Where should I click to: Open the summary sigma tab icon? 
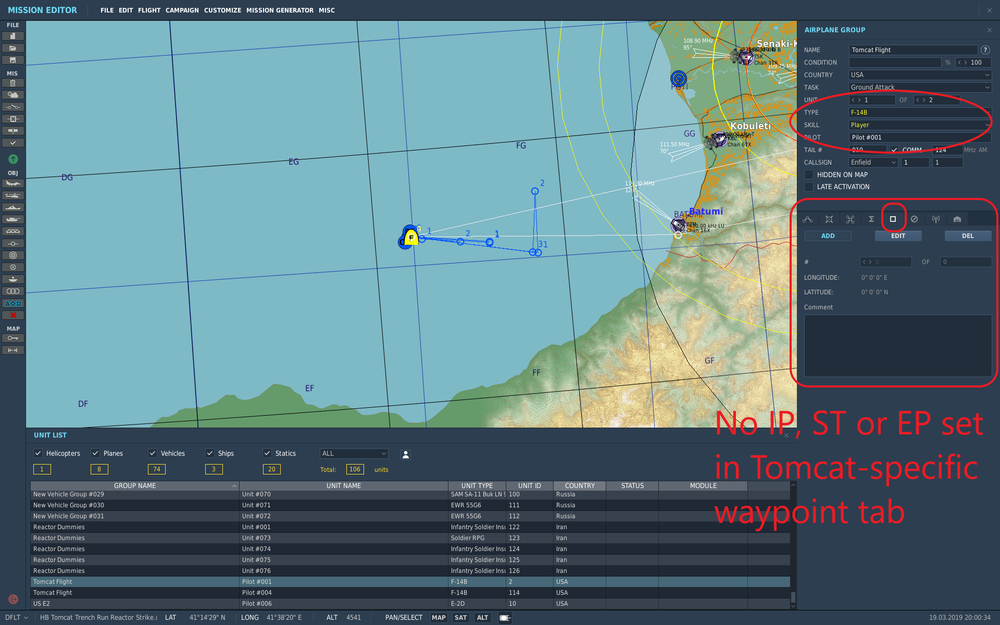[x=871, y=219]
